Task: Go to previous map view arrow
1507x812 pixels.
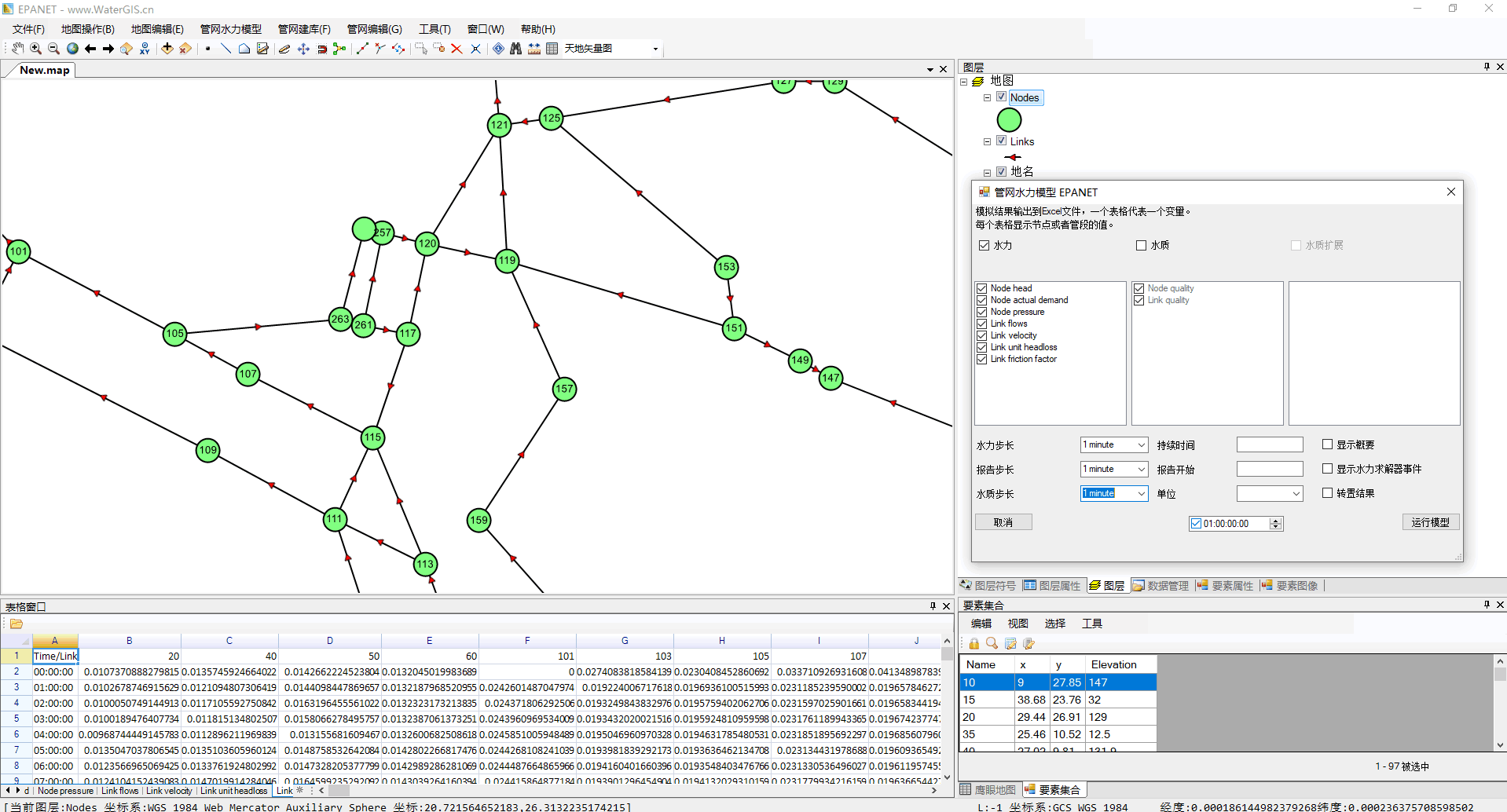Action: (90, 49)
